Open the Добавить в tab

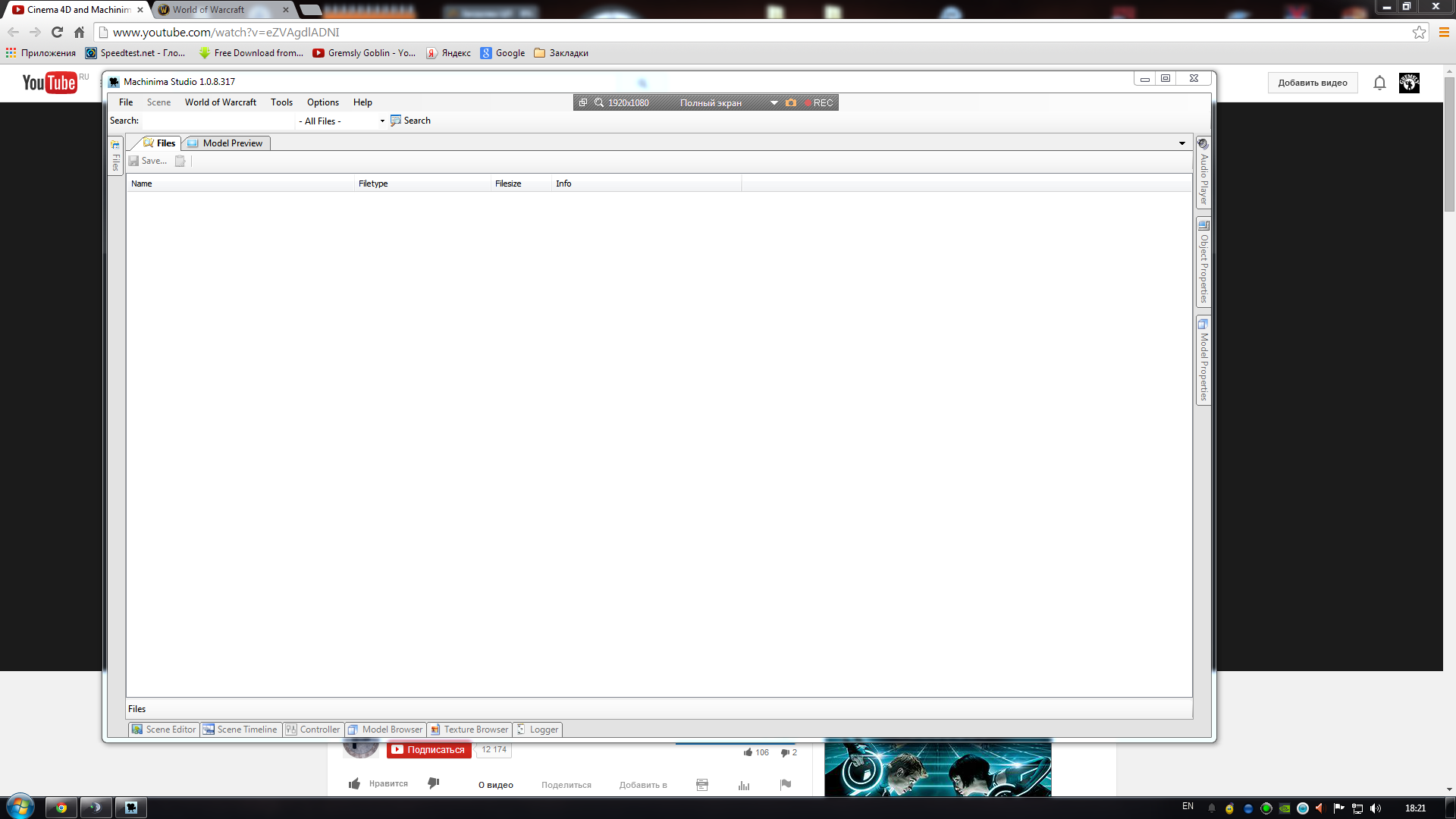pyautogui.click(x=643, y=785)
